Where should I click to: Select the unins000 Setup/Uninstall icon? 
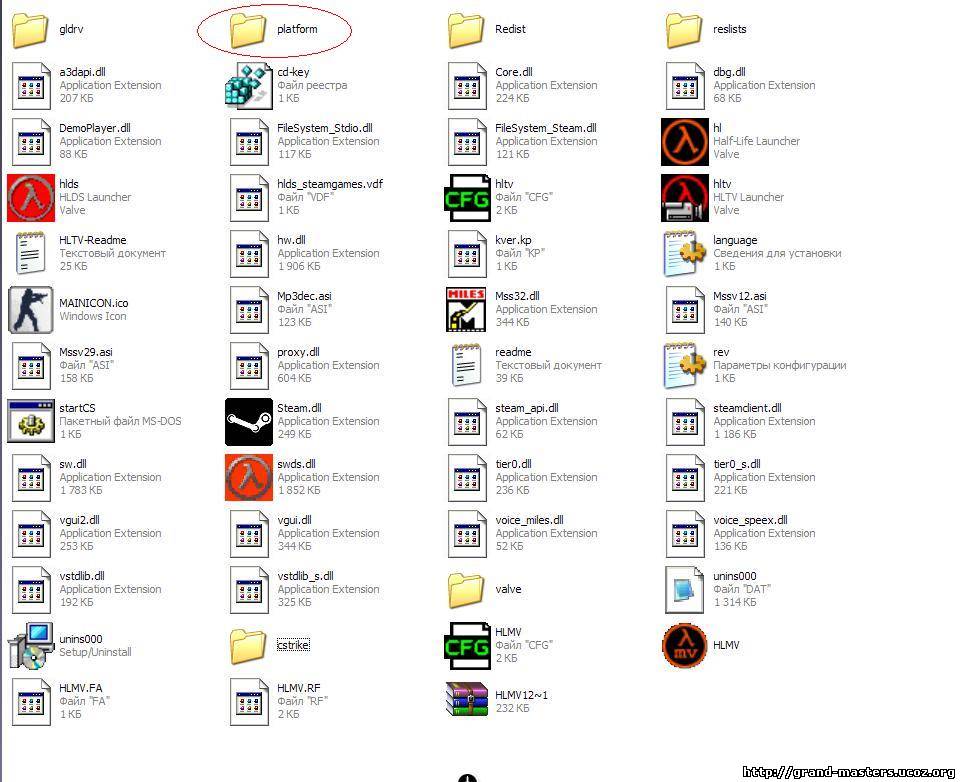(31, 645)
